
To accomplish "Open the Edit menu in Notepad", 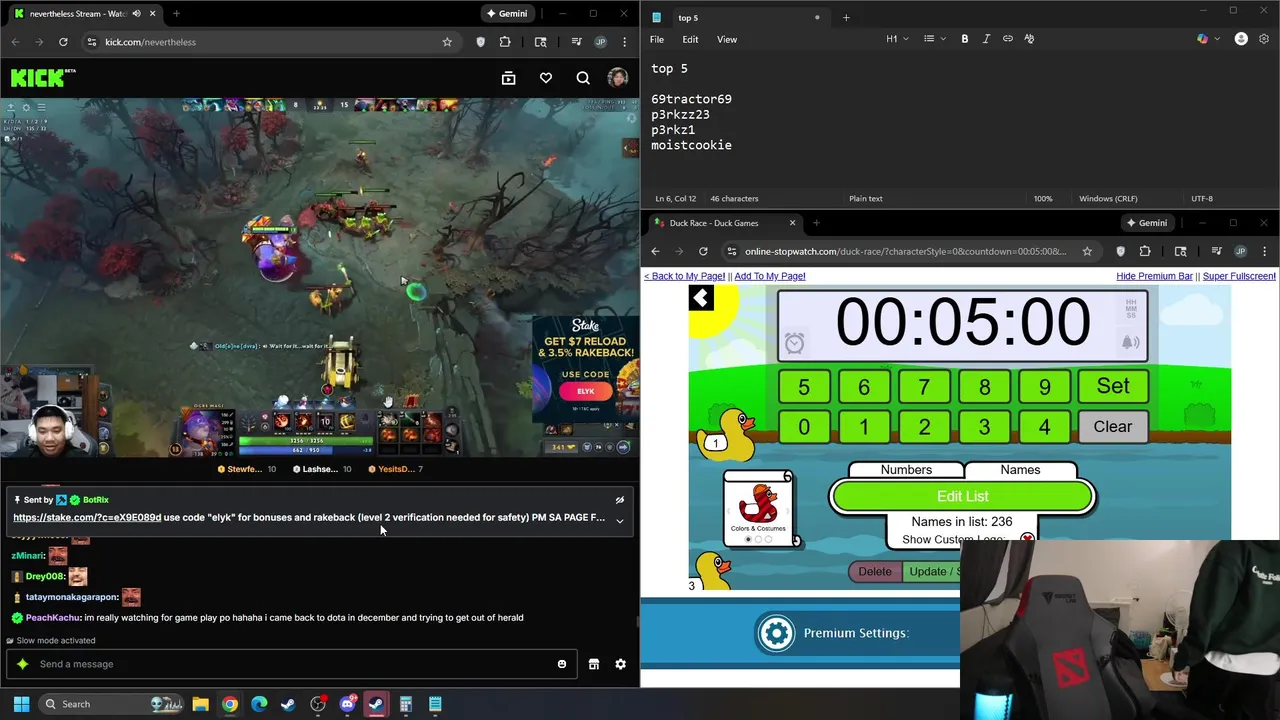I will coord(690,39).
